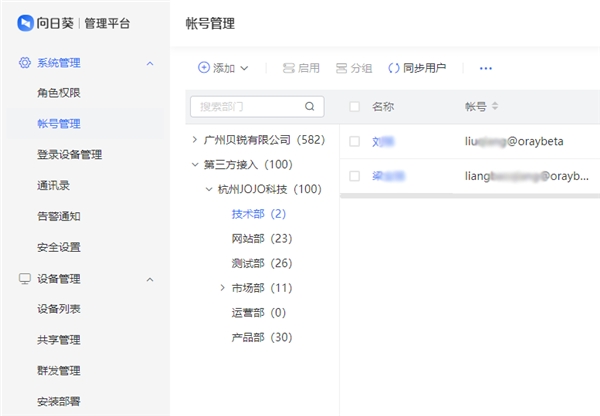Click the 同步用户 sync icon

click(394, 68)
